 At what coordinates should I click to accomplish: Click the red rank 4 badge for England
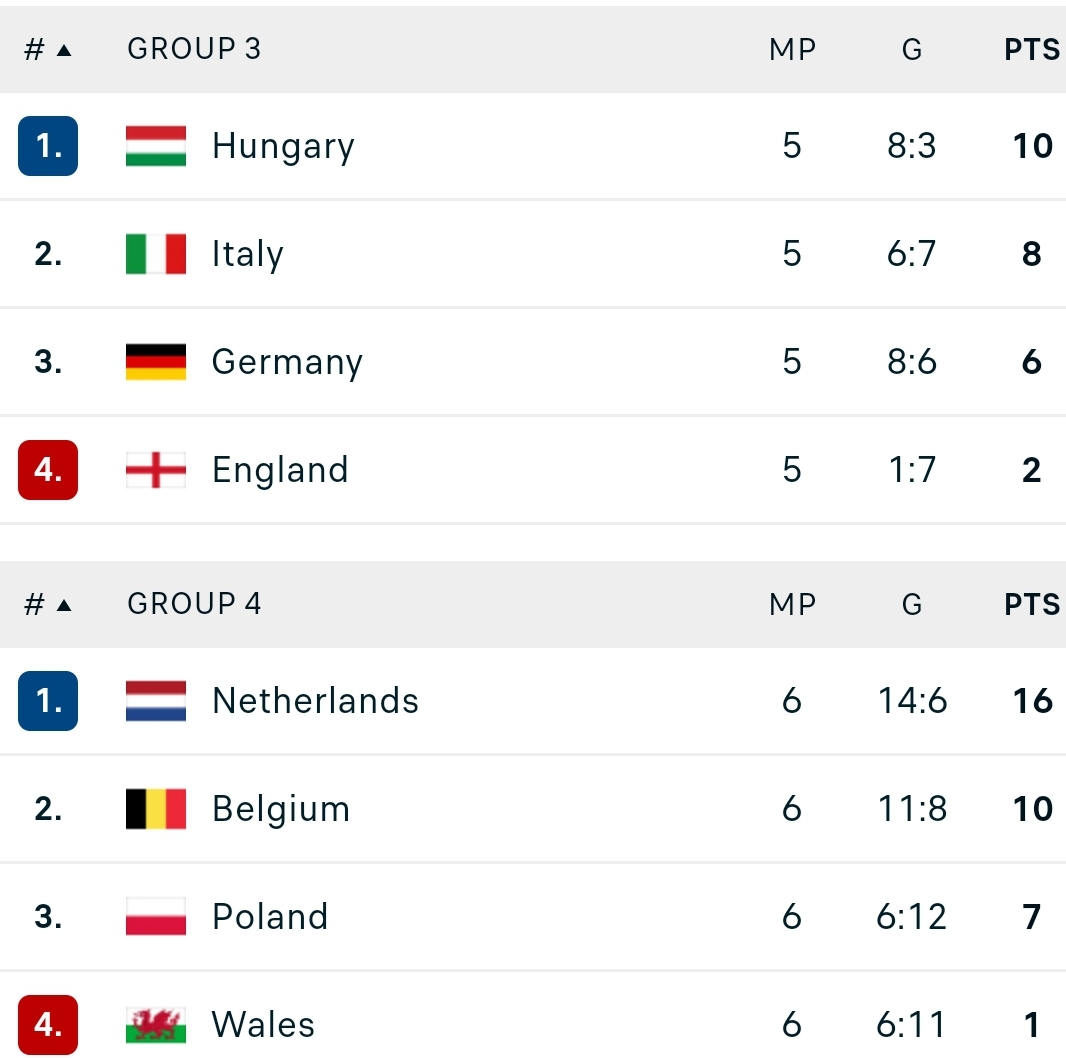coord(48,470)
